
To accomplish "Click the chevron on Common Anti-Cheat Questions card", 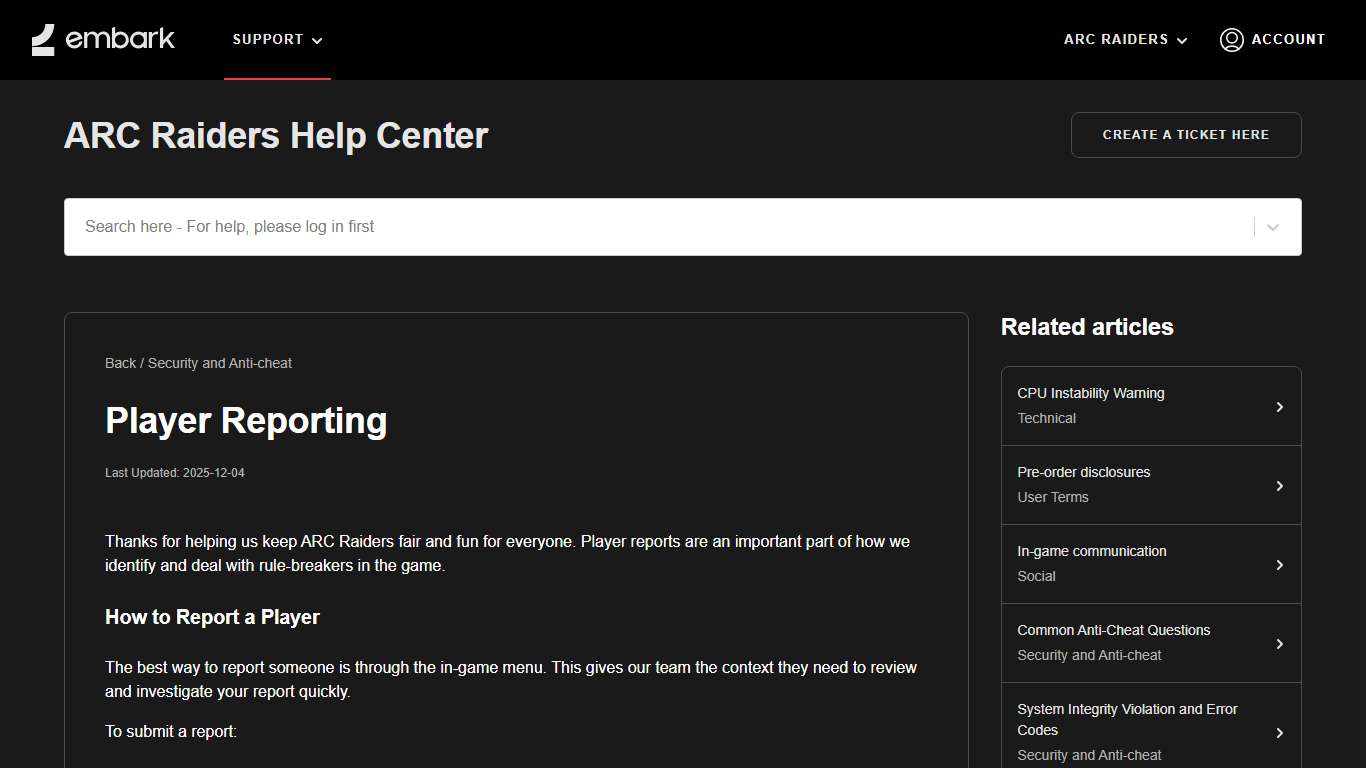I will (x=1280, y=643).
